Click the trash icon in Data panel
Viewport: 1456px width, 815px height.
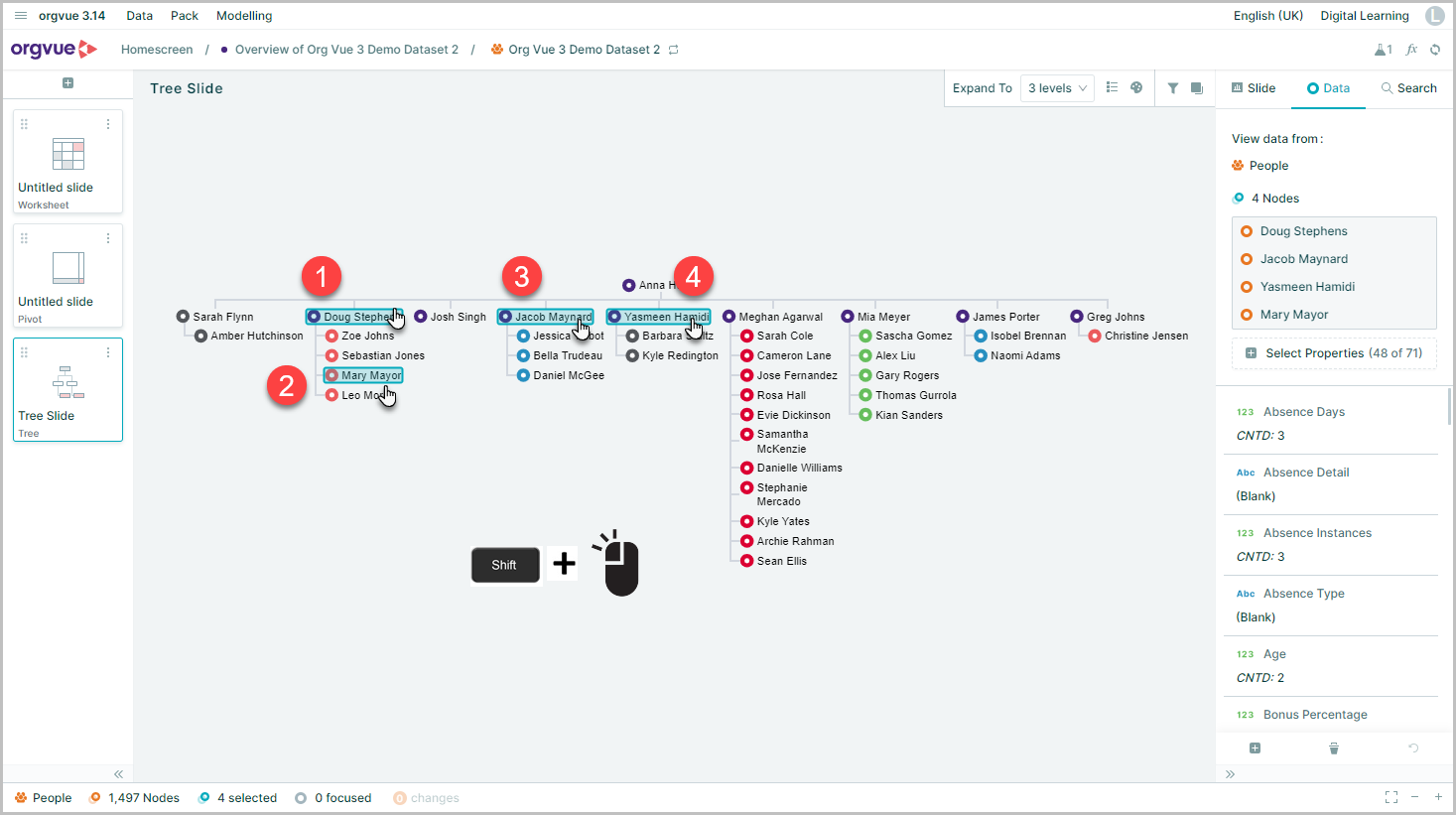[1334, 747]
